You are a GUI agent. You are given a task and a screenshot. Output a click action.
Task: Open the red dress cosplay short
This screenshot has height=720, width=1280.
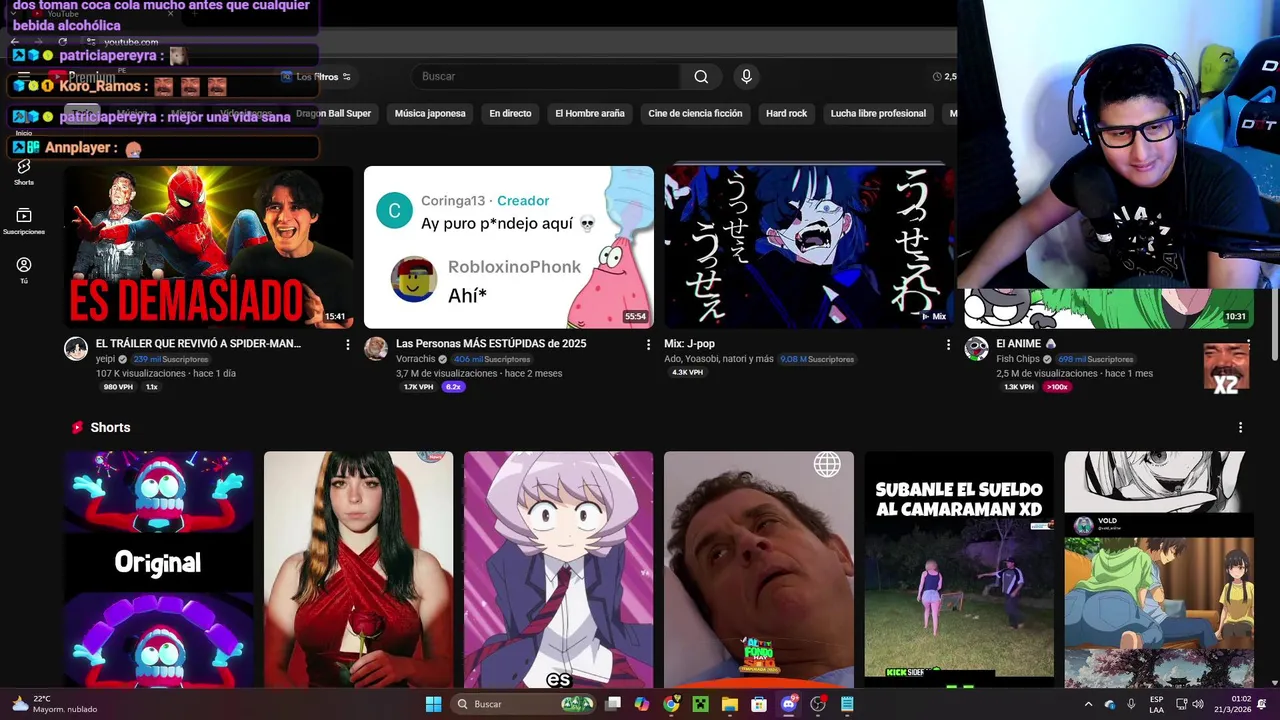click(x=358, y=569)
